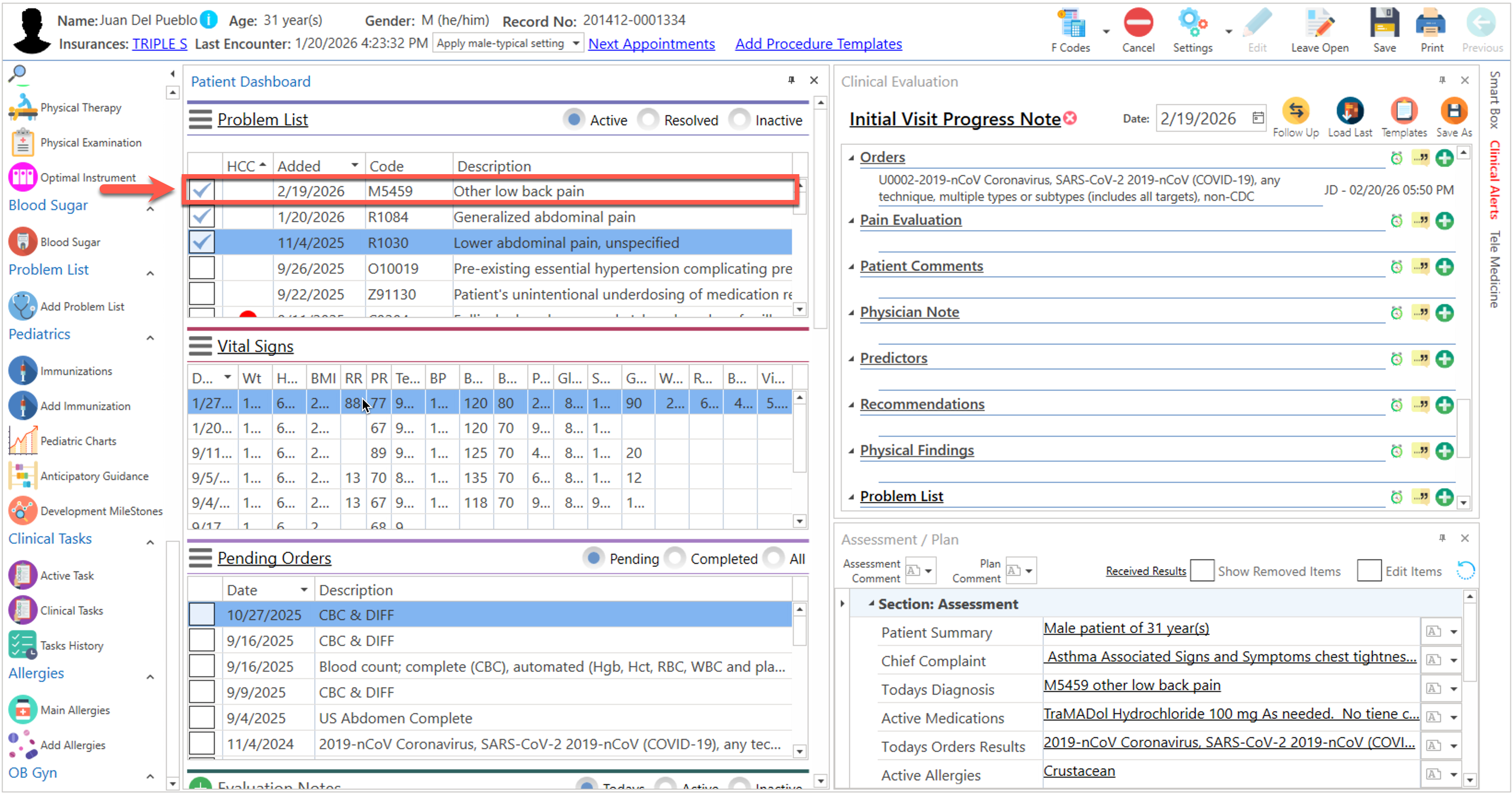1512x797 pixels.
Task: Open Pediatric Charts in sidebar
Action: [78, 441]
